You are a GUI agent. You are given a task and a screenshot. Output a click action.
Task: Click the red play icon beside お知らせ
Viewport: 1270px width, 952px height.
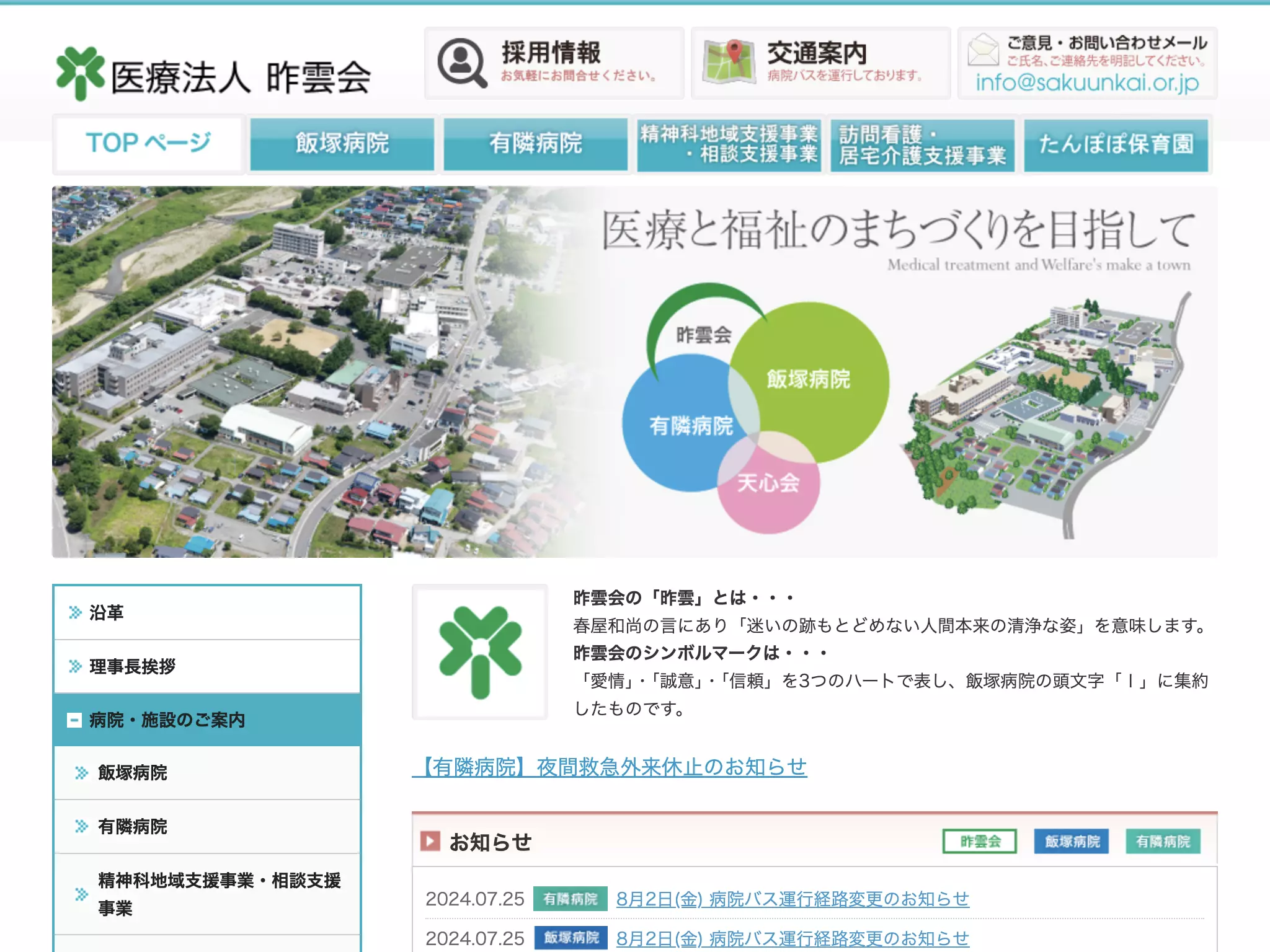[430, 842]
